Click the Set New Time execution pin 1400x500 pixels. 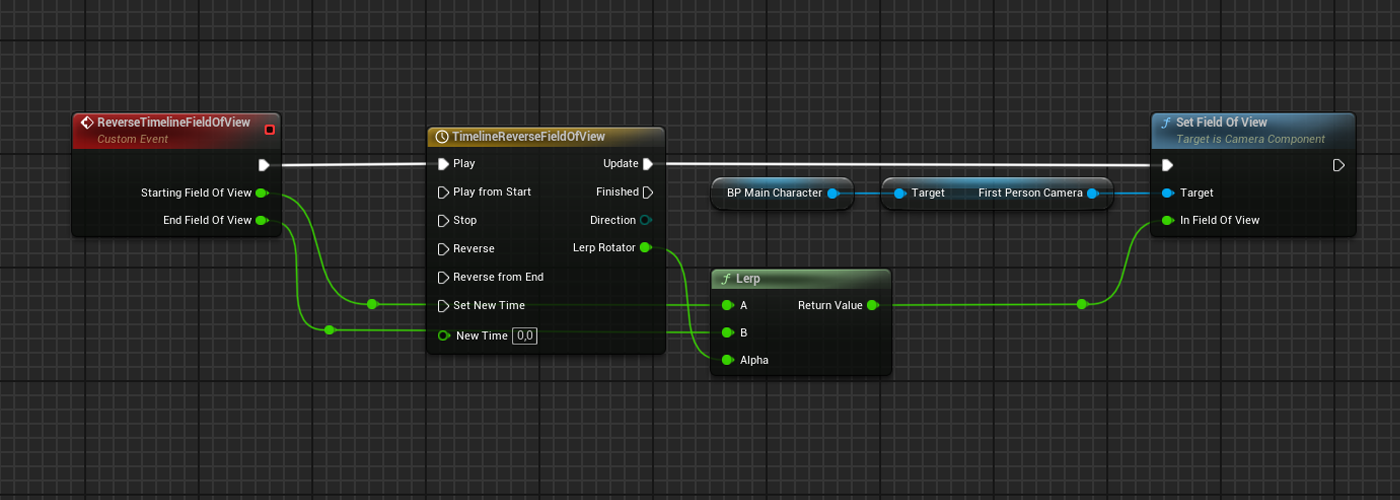(x=443, y=306)
